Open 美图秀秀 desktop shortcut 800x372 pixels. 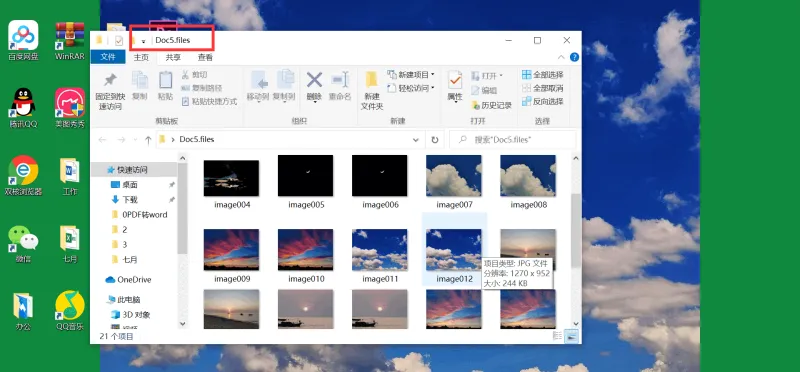tap(70, 108)
